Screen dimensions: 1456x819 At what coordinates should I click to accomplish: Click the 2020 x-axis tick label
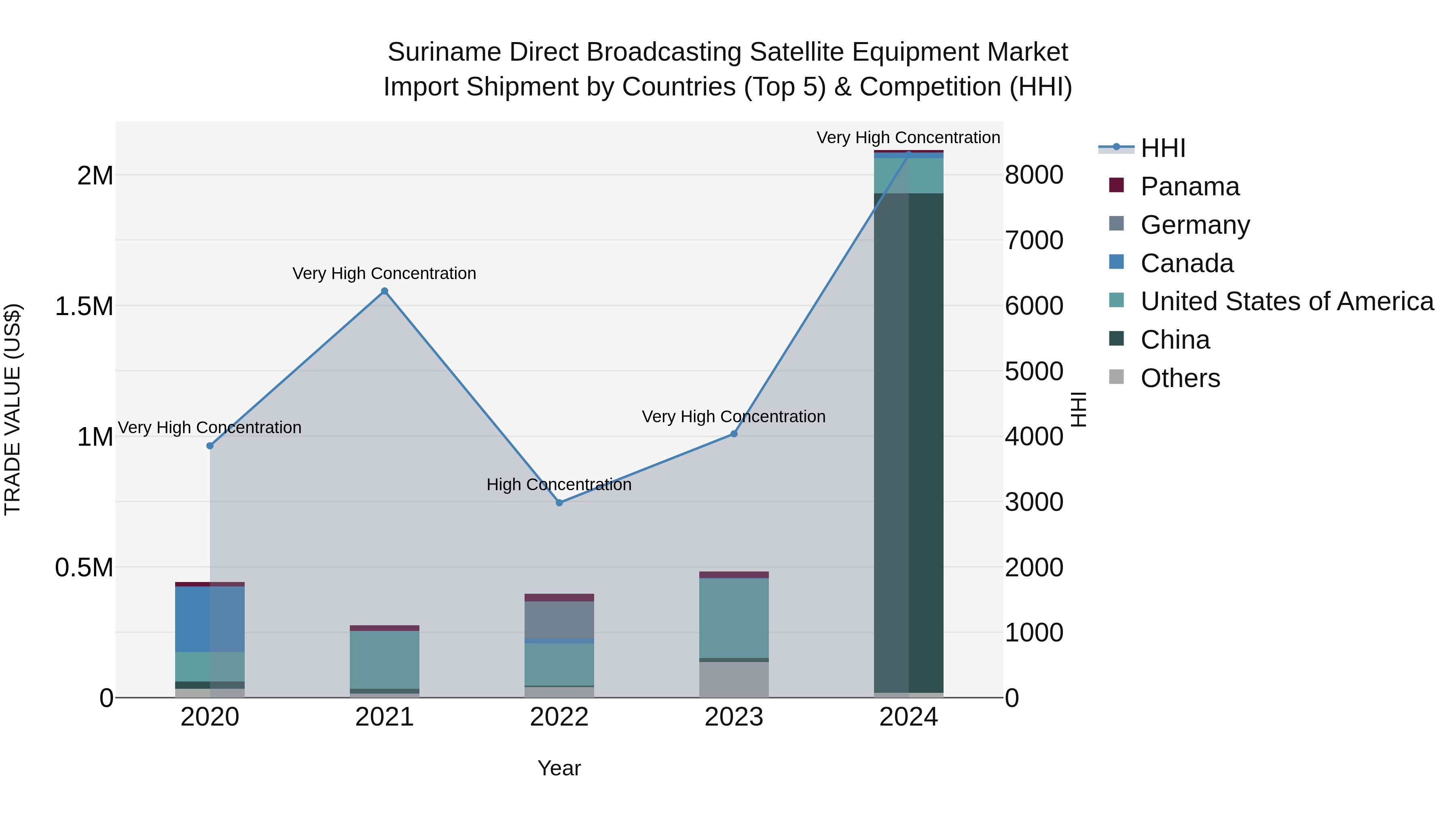click(x=210, y=717)
